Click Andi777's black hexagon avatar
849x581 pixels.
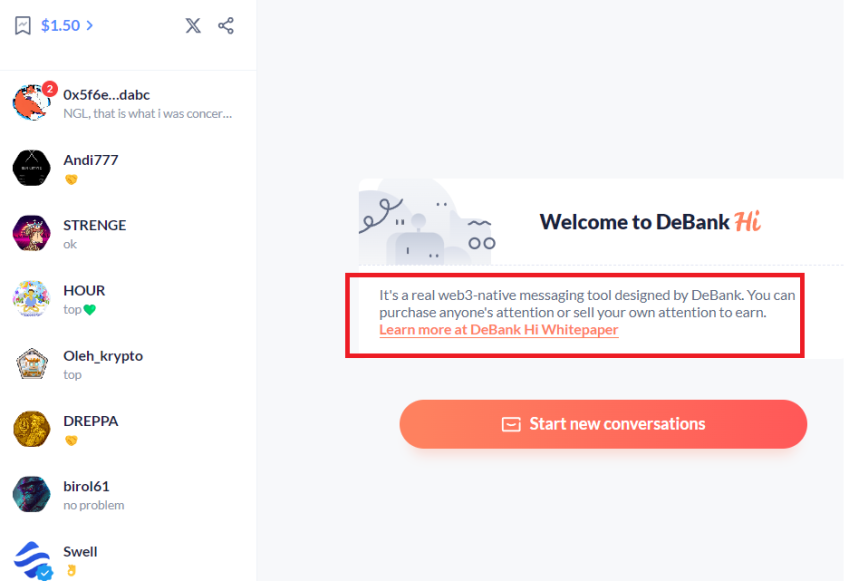coord(31,168)
